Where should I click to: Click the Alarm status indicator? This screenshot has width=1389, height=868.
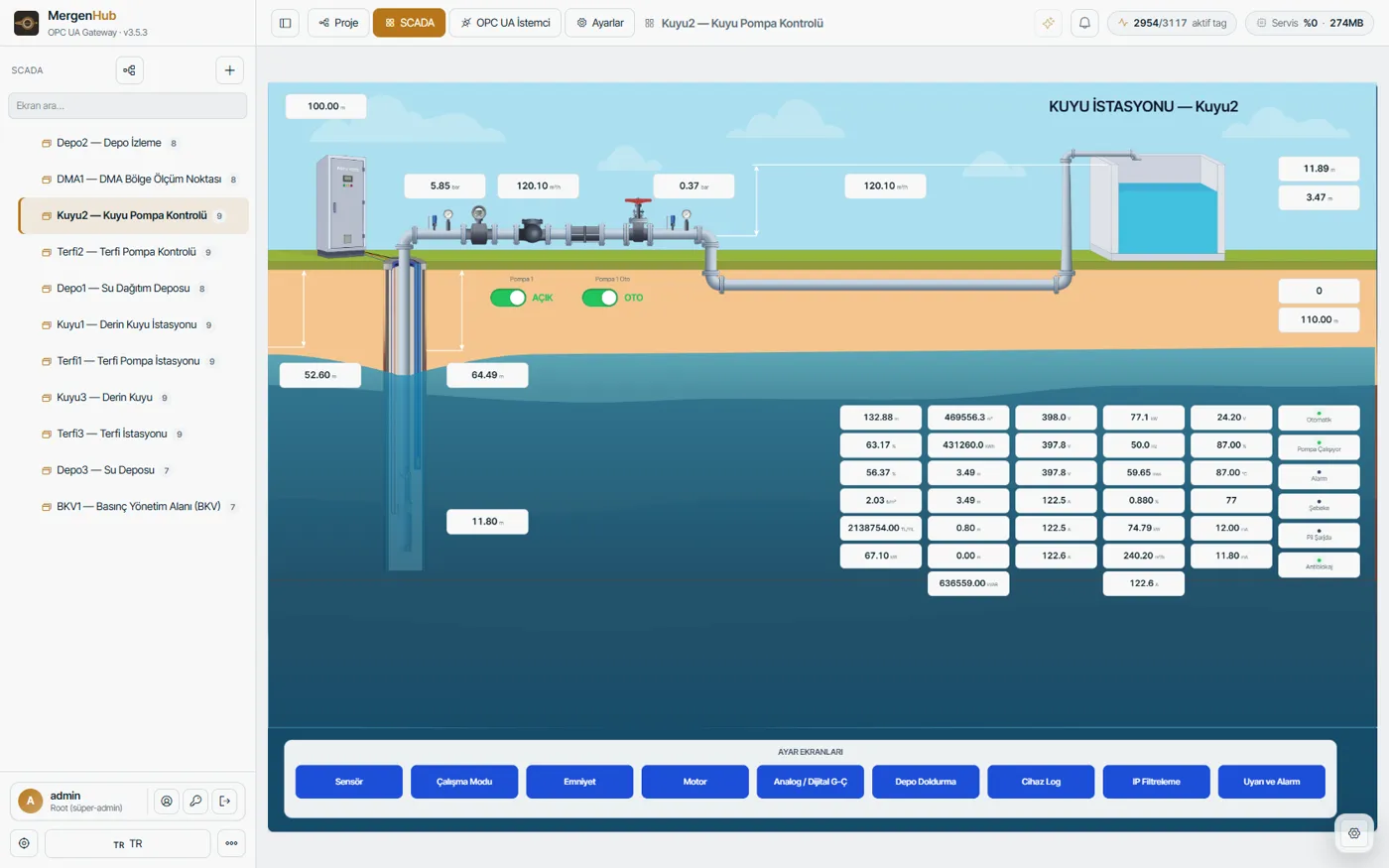(1319, 475)
